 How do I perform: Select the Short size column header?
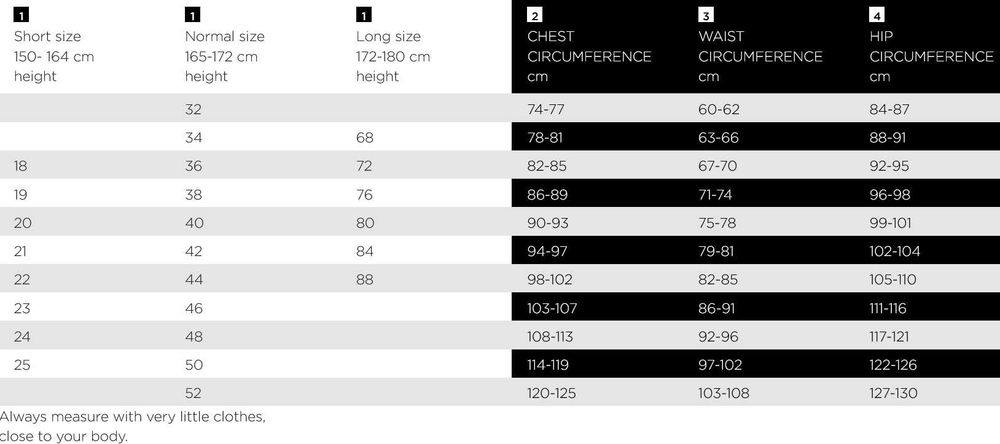tap(54, 56)
